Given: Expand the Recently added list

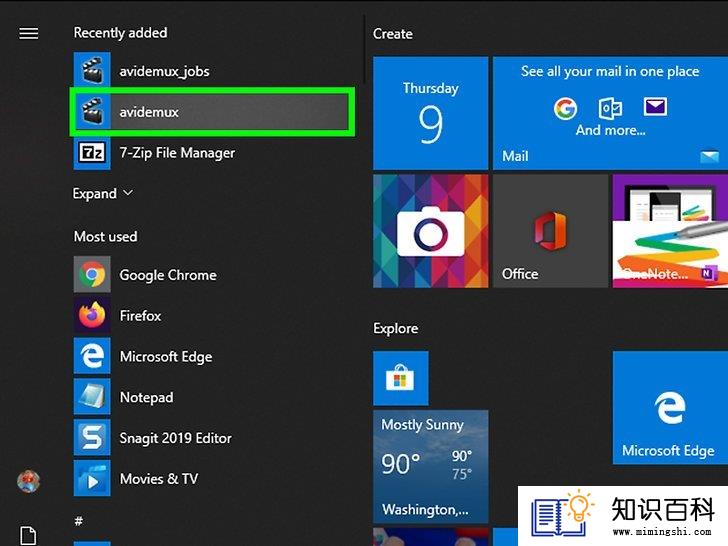Looking at the screenshot, I should pos(103,193).
